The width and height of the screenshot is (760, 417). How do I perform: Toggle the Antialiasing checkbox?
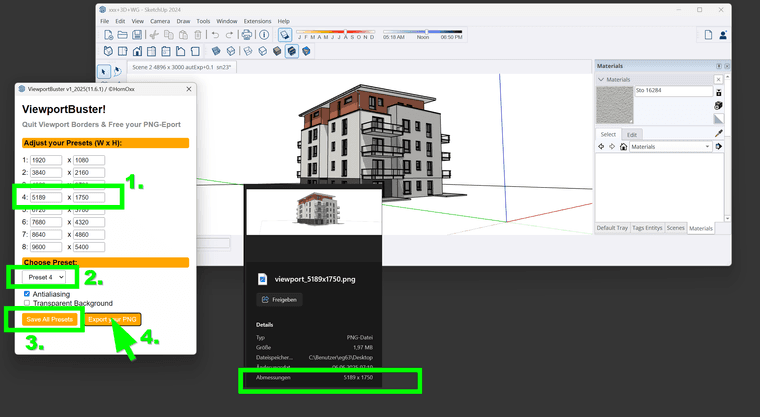(26, 294)
